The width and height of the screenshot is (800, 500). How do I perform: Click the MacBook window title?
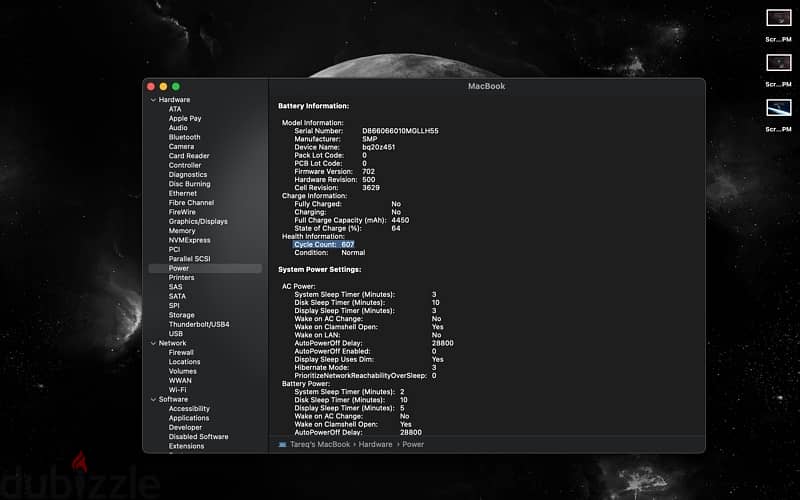486,86
